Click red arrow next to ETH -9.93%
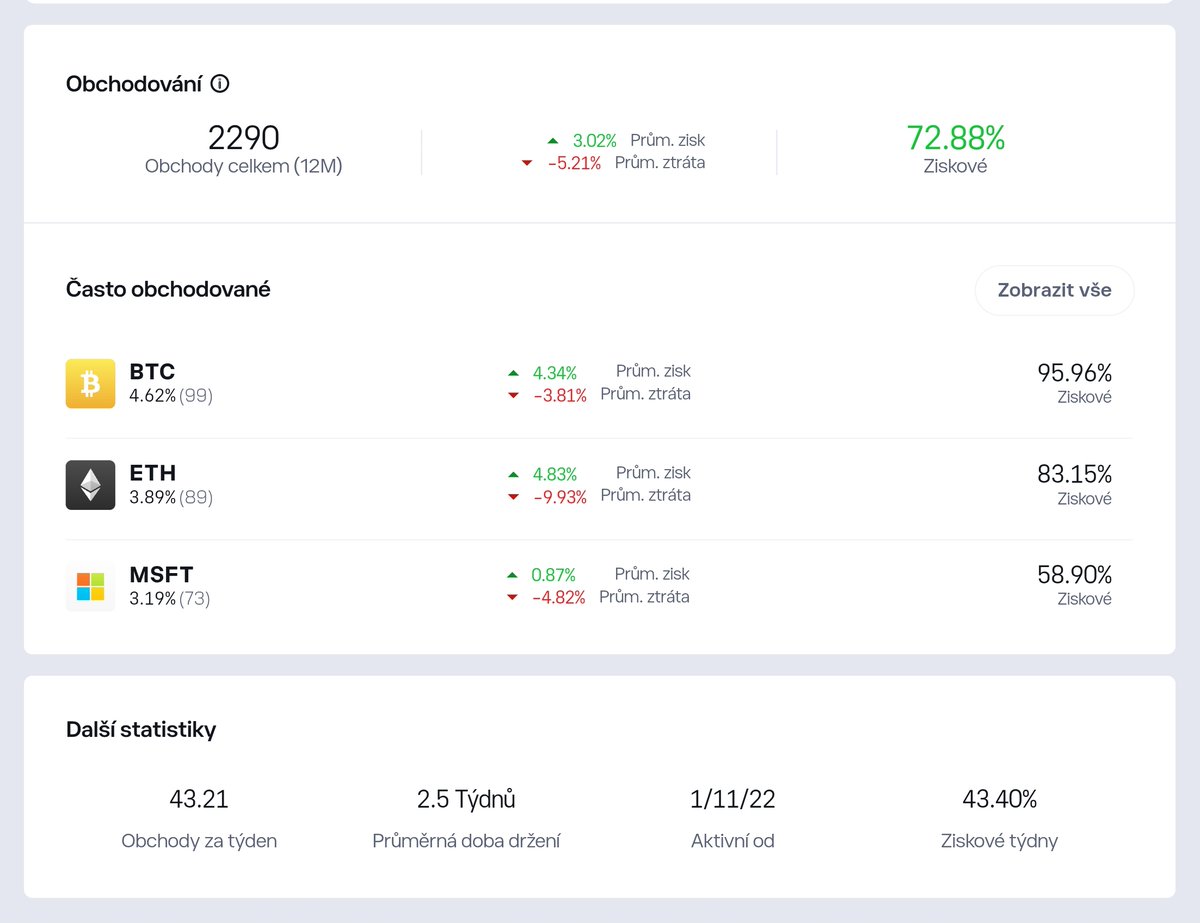 pyautogui.click(x=513, y=497)
